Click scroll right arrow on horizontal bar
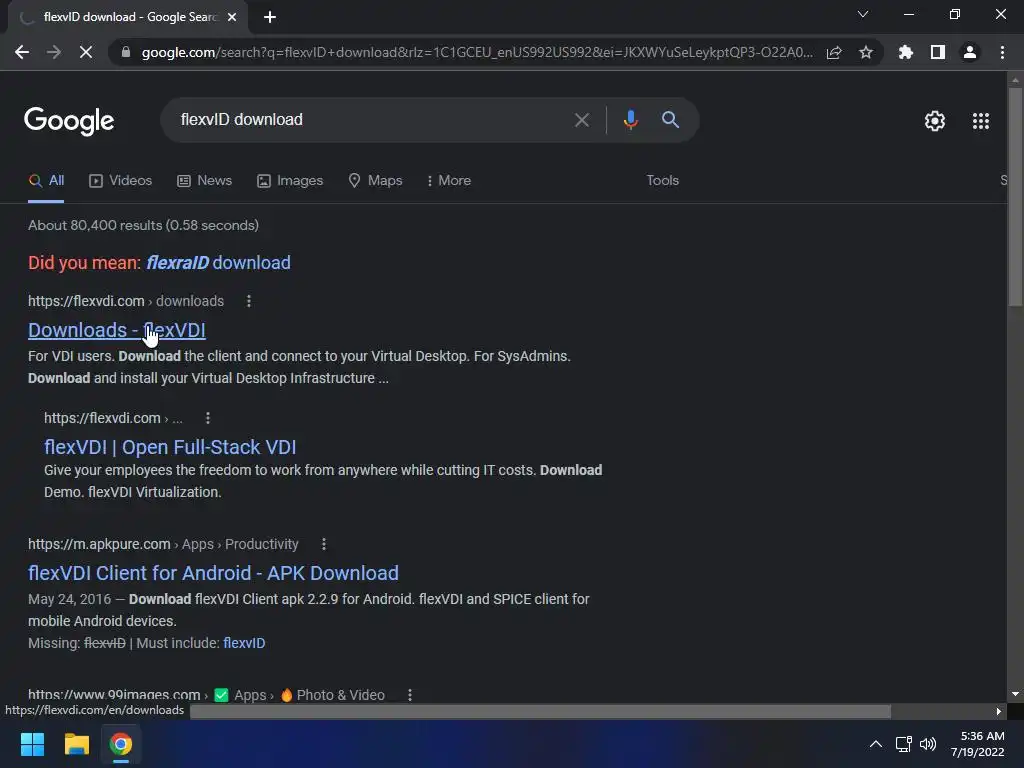The image size is (1024, 768). pyautogui.click(x=999, y=711)
